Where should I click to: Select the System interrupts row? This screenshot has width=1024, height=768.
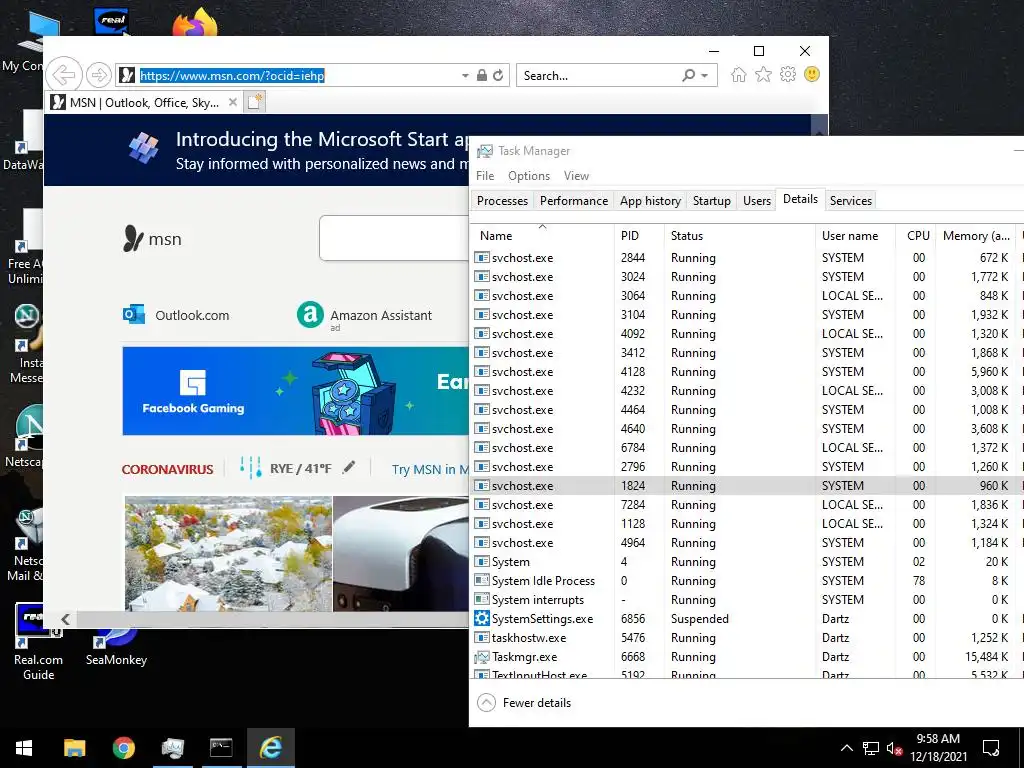coord(746,600)
